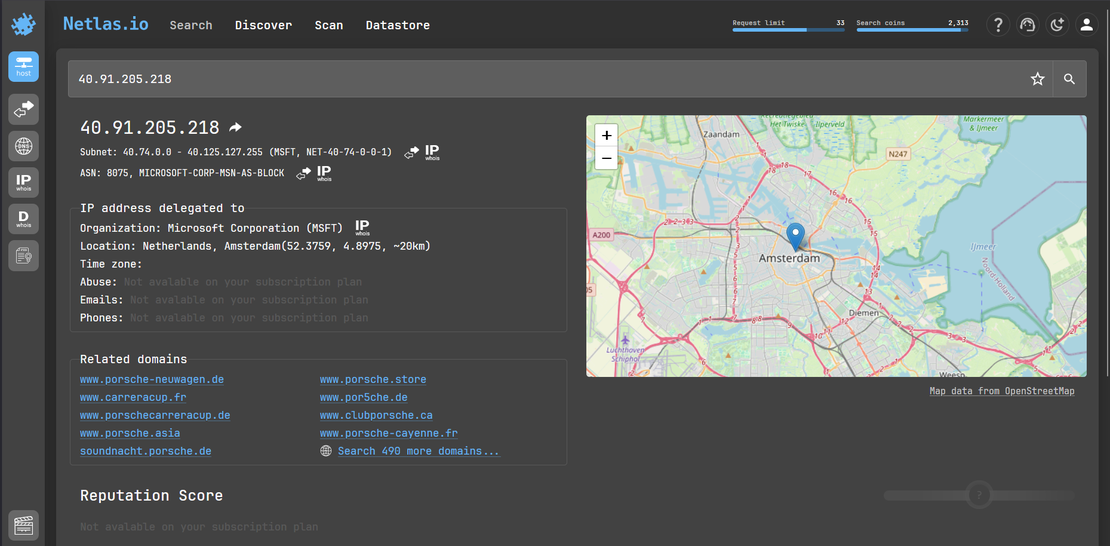Open the certificates tool in sidebar
The image size is (1110, 546).
coord(23,256)
